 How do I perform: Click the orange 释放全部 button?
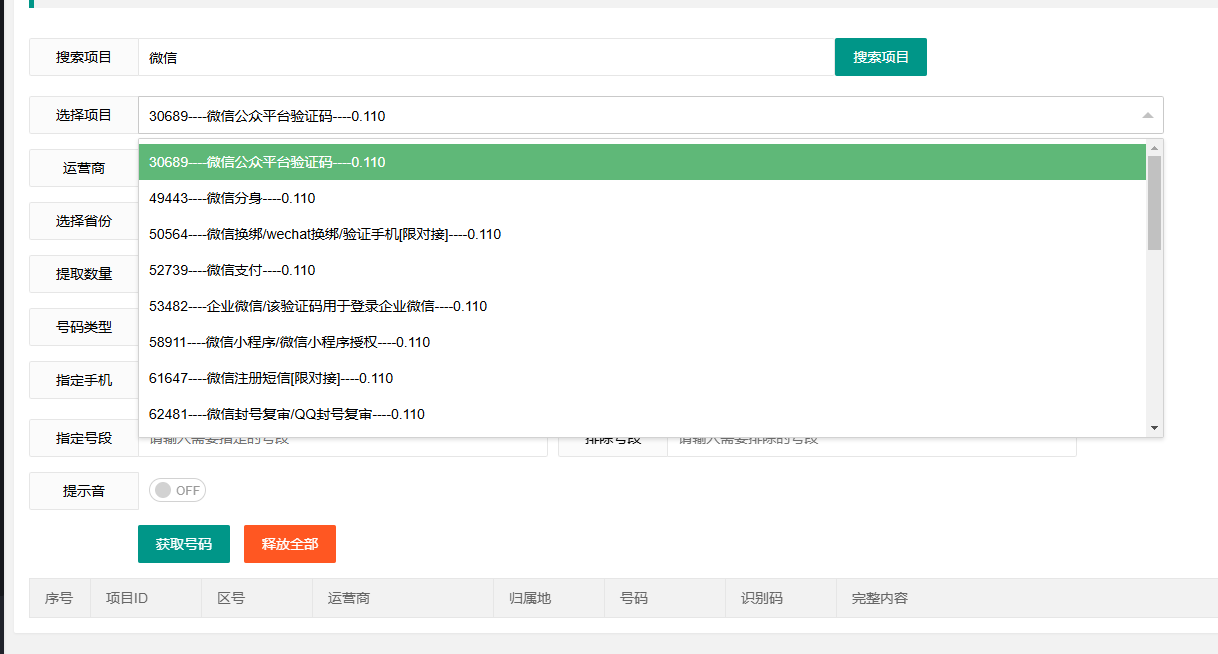290,544
